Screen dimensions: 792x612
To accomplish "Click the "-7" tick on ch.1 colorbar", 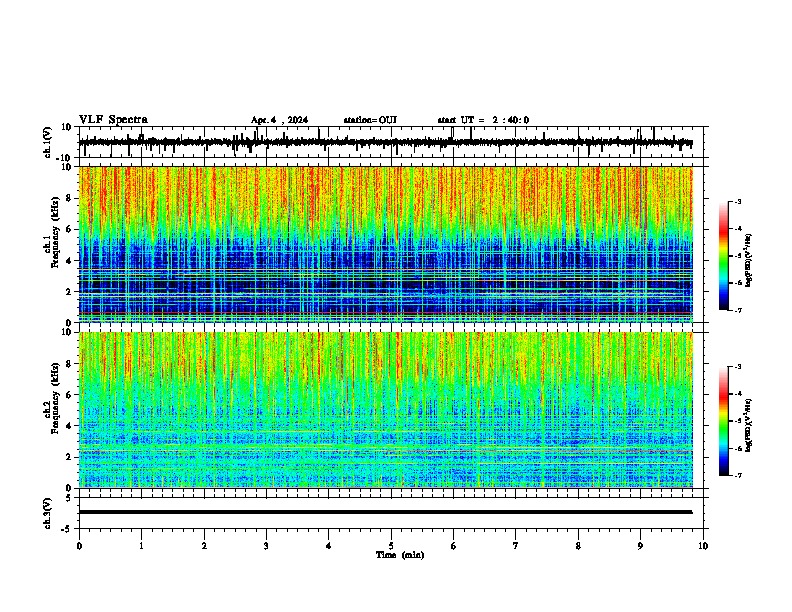I will [738, 310].
